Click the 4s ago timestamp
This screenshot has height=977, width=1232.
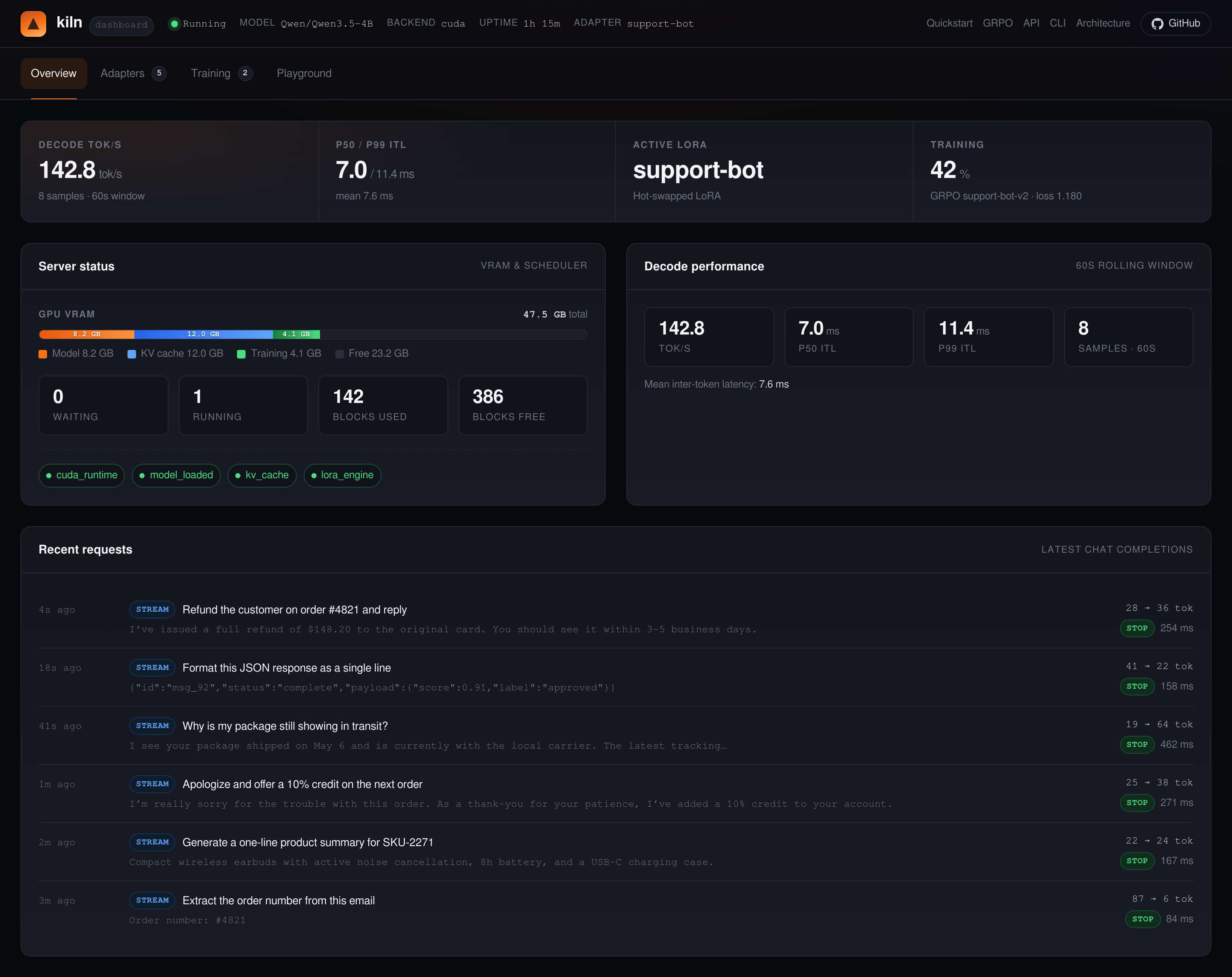[x=57, y=610]
